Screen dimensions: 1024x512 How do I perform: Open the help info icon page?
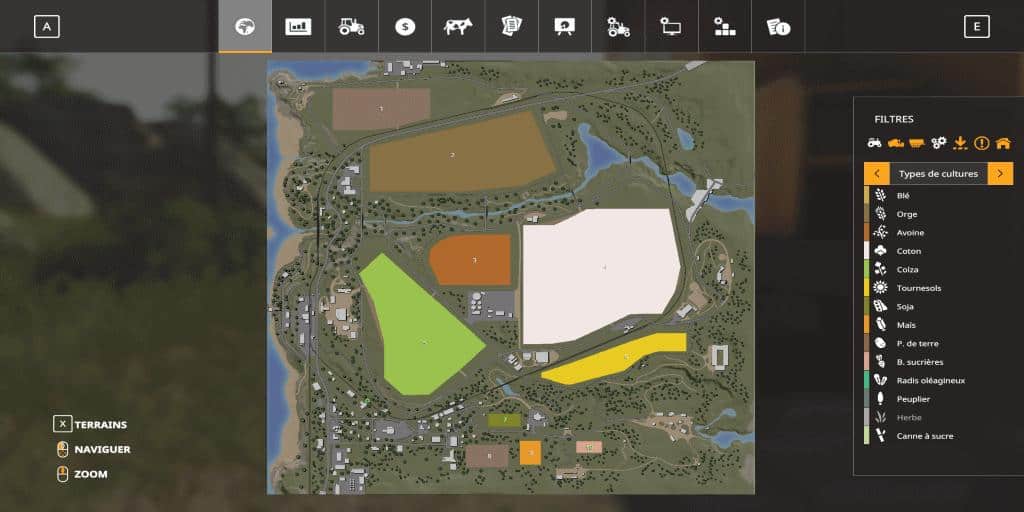click(778, 27)
